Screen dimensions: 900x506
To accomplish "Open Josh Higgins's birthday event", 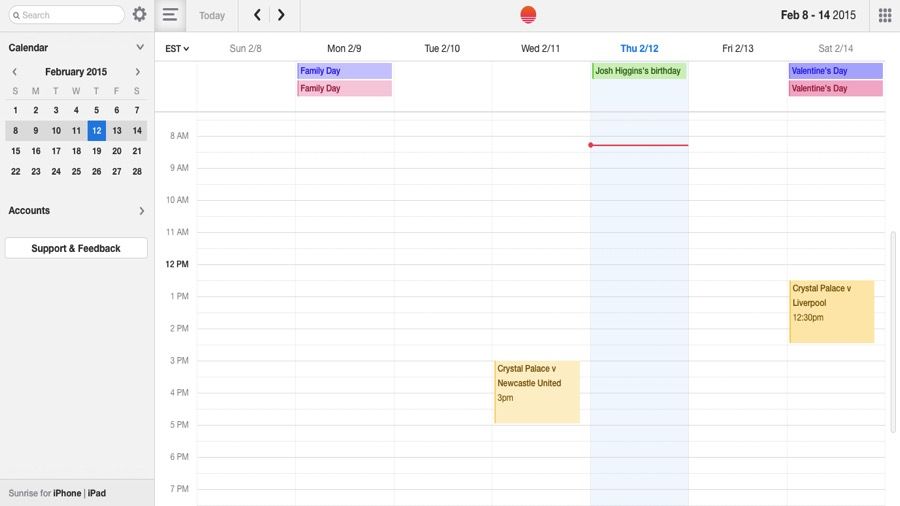I will 638,71.
